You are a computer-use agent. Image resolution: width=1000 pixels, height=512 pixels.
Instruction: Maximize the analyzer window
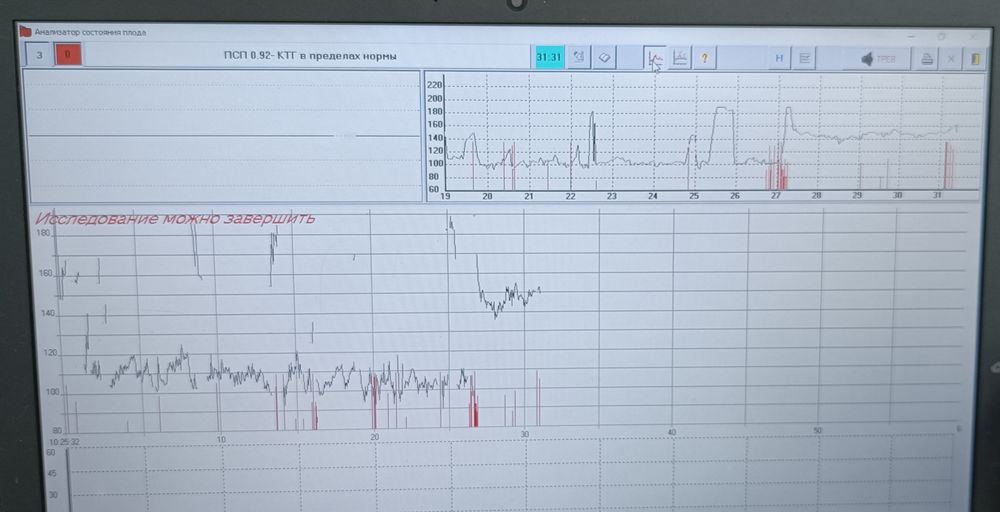(942, 36)
